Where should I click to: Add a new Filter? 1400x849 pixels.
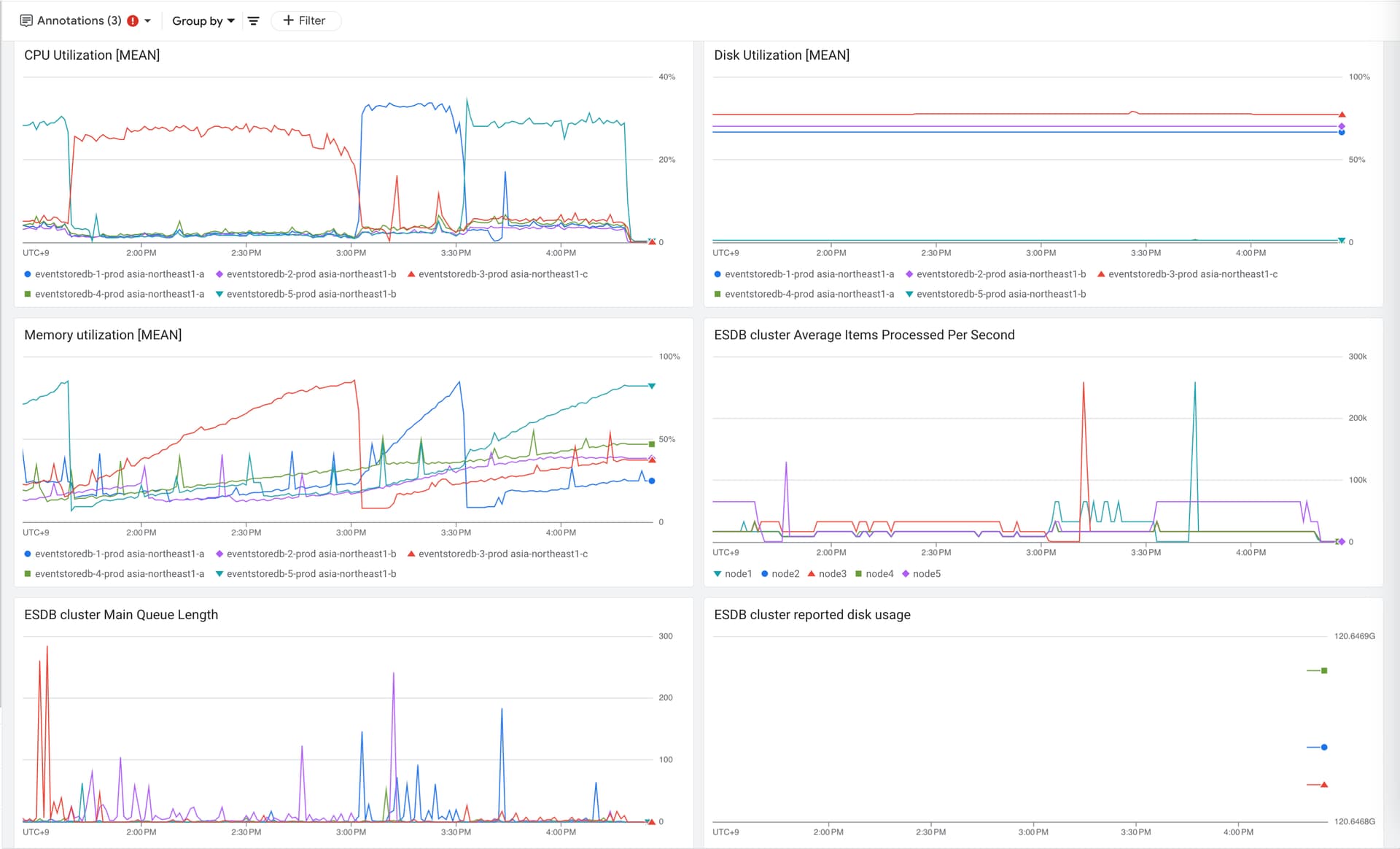pos(306,20)
